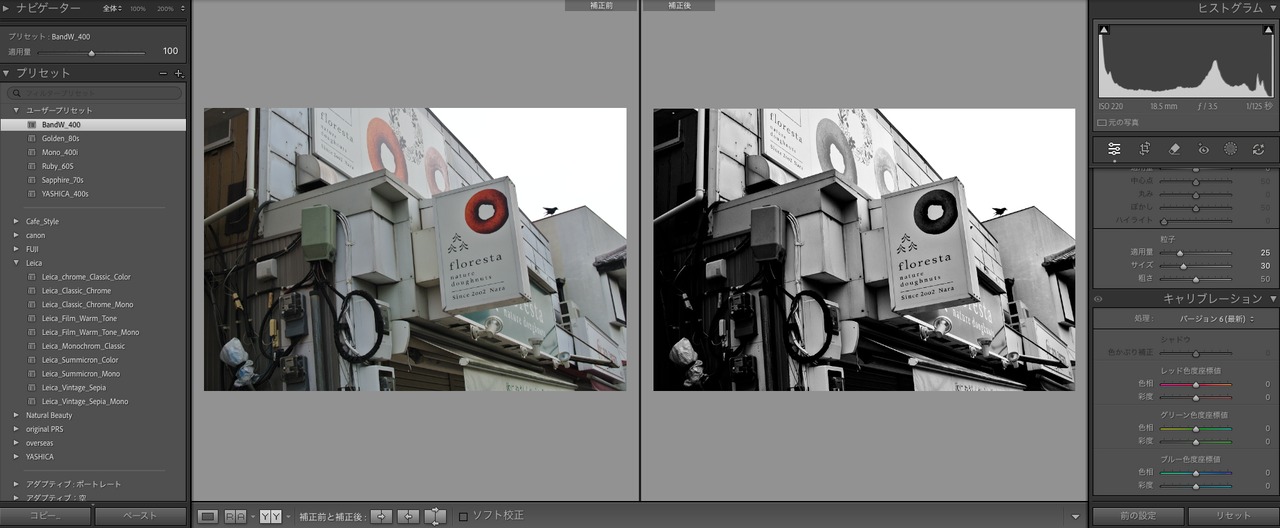Screen dimensions: 1280x528
Task: Copy before settings to after arrow button
Action: pyautogui.click(x=381, y=516)
